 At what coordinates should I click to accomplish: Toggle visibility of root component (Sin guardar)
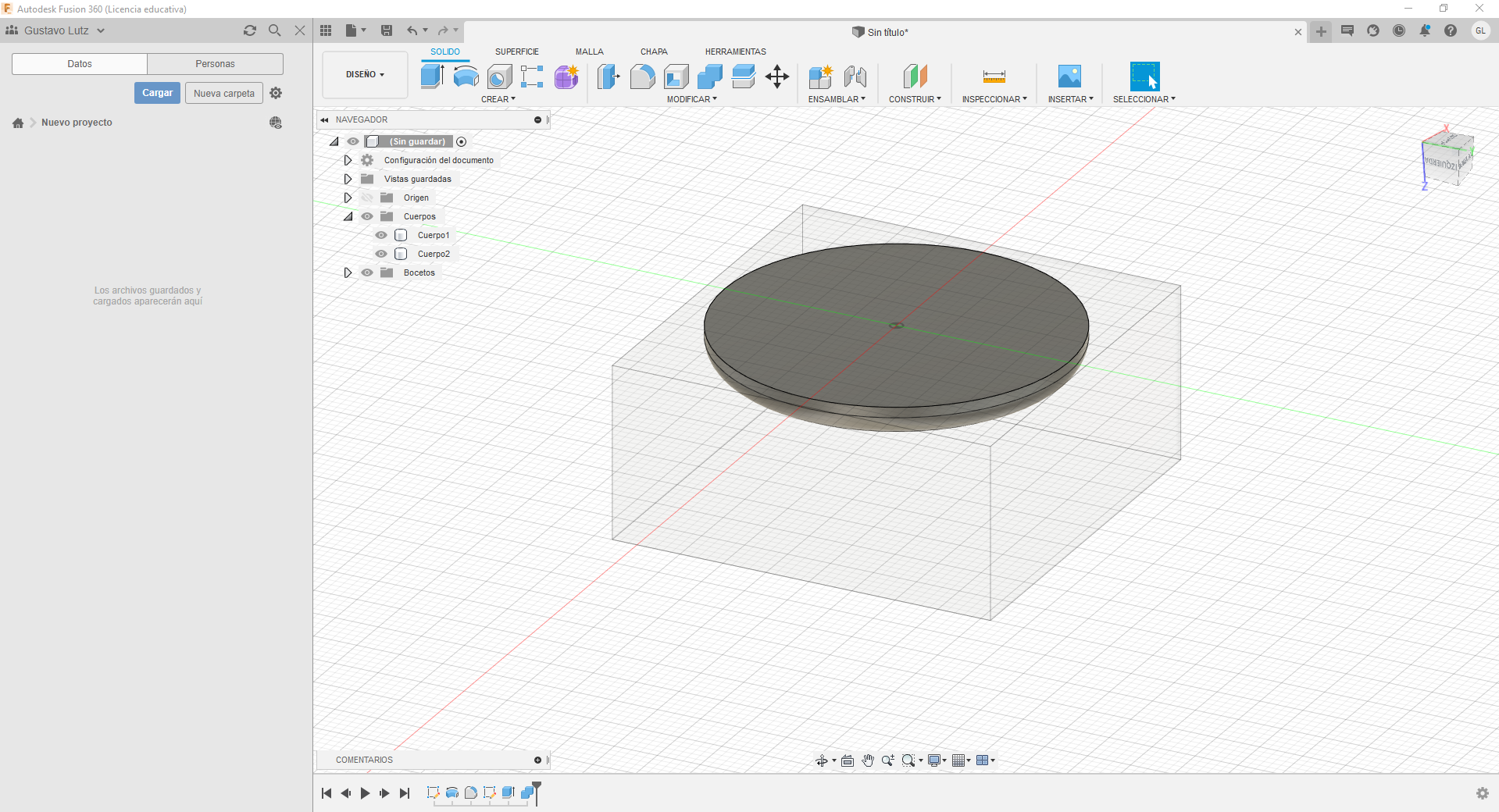tap(353, 141)
